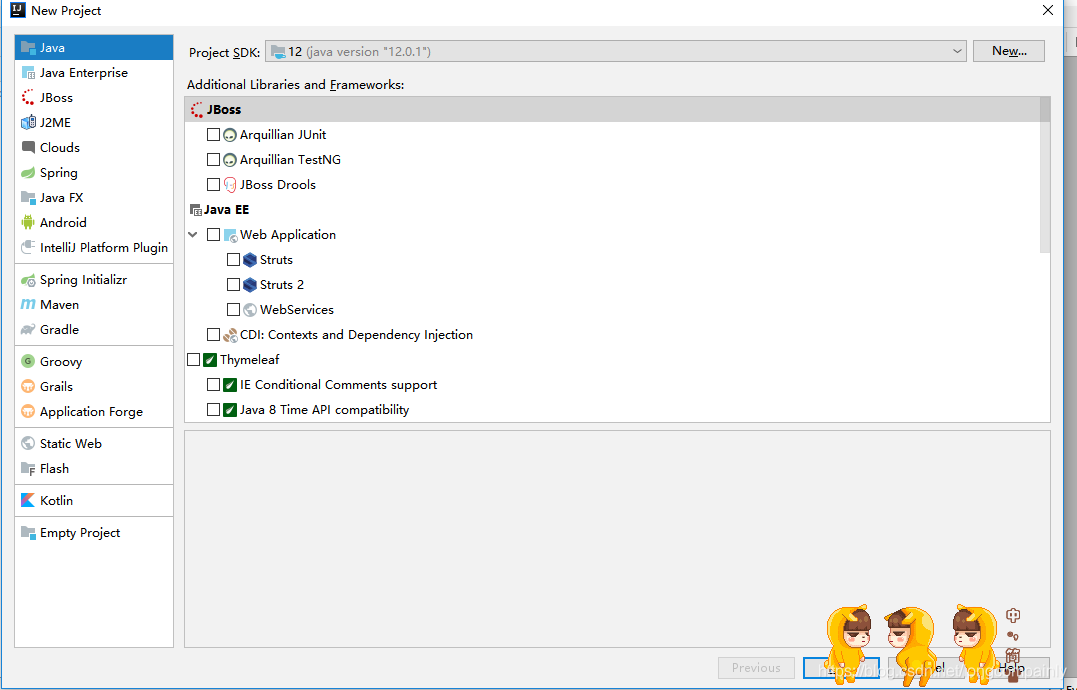The width and height of the screenshot is (1077, 690).
Task: Click the 'Thymeleaf' label text
Action: [x=249, y=360]
